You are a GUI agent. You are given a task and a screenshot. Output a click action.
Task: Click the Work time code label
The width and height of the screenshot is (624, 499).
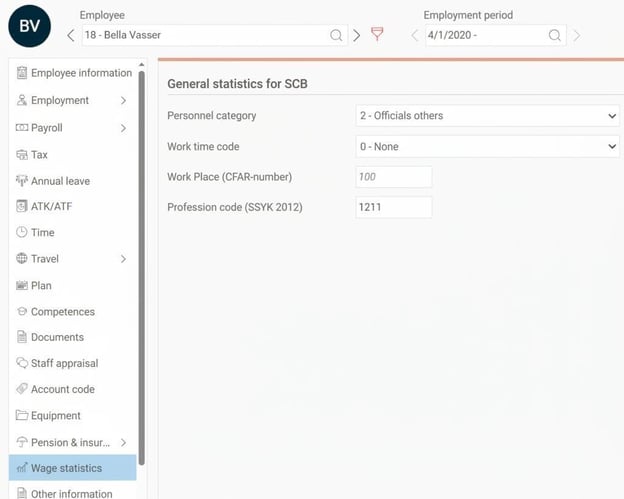203,146
